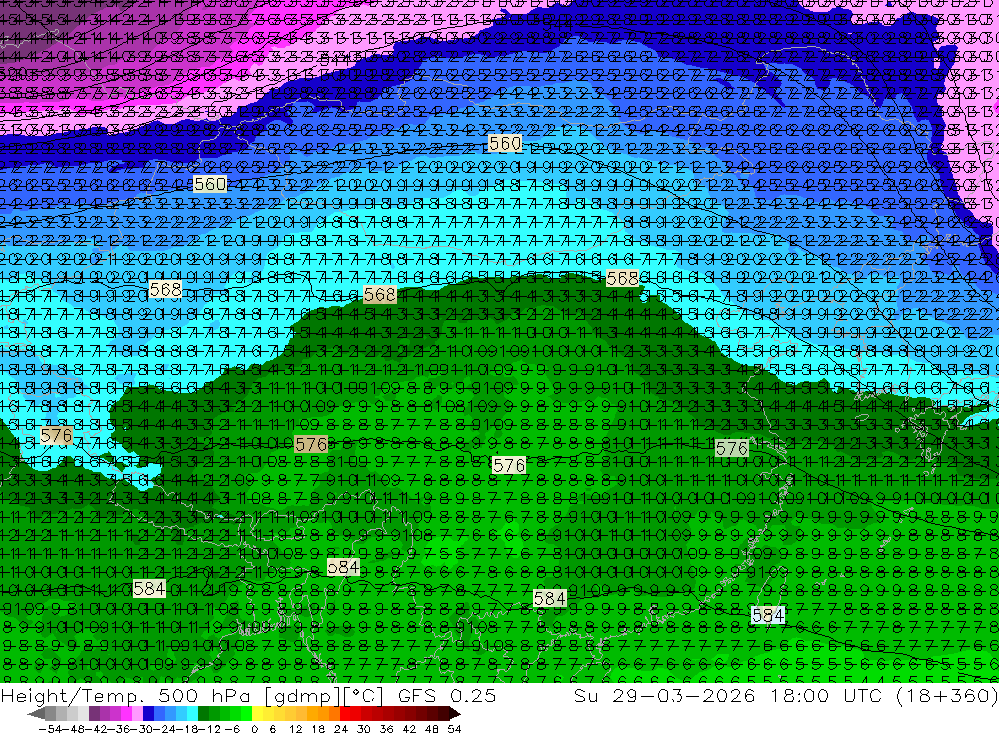Click the positive '24' legend value

pos(341,729)
